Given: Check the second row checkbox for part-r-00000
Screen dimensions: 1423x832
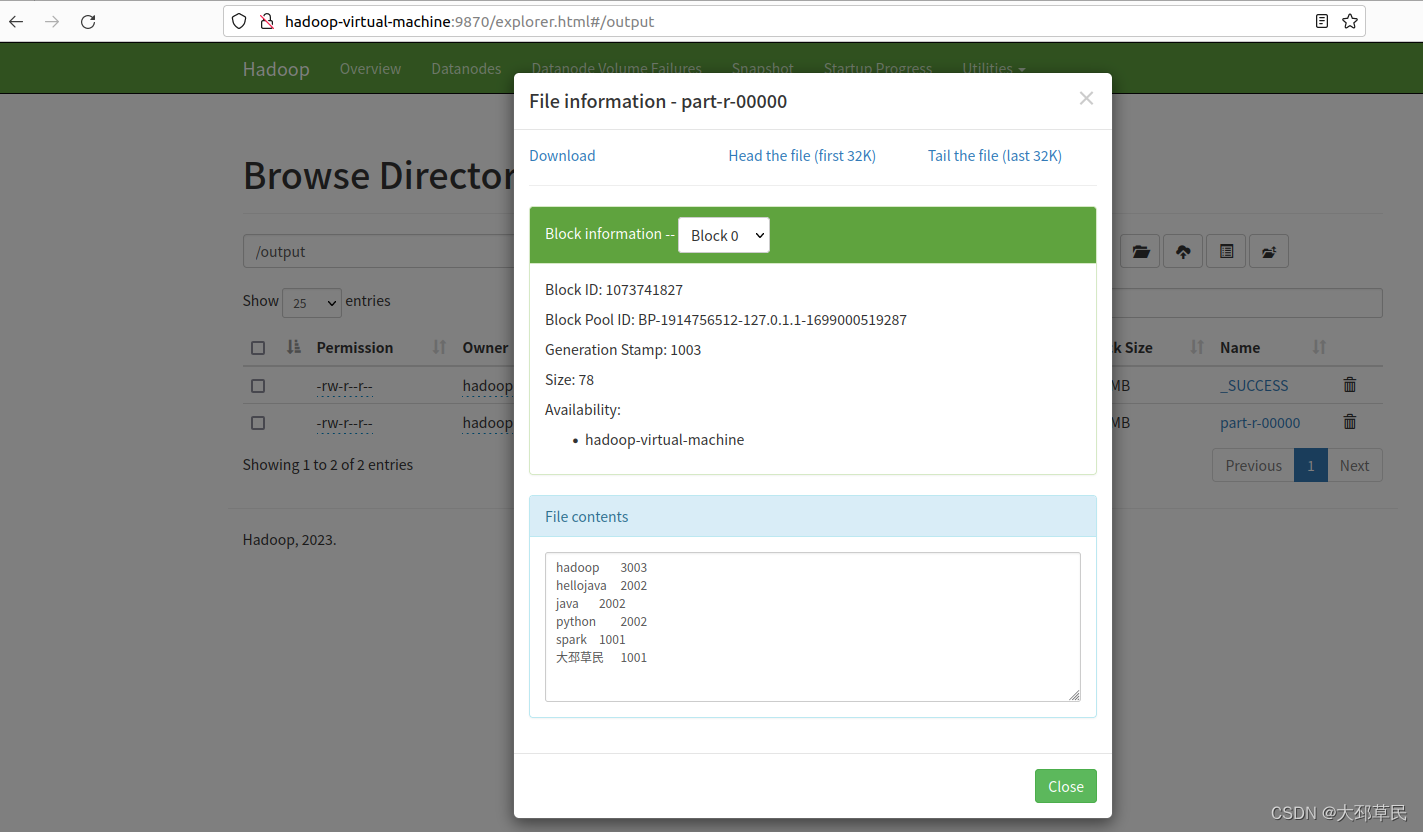Looking at the screenshot, I should (258, 423).
